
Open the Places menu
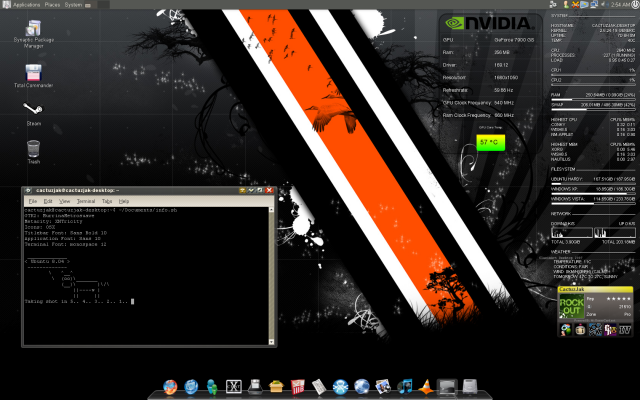pyautogui.click(x=52, y=5)
